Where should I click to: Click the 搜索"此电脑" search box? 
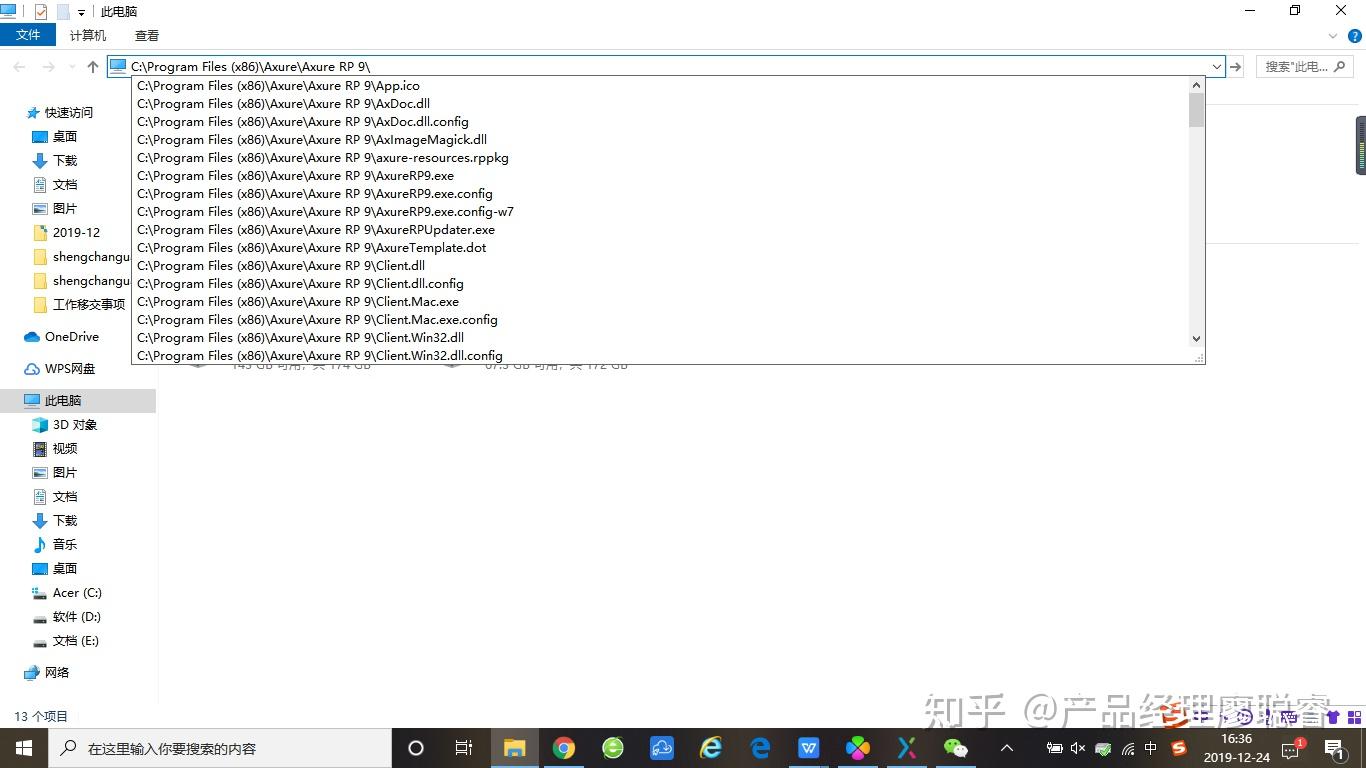click(1304, 67)
